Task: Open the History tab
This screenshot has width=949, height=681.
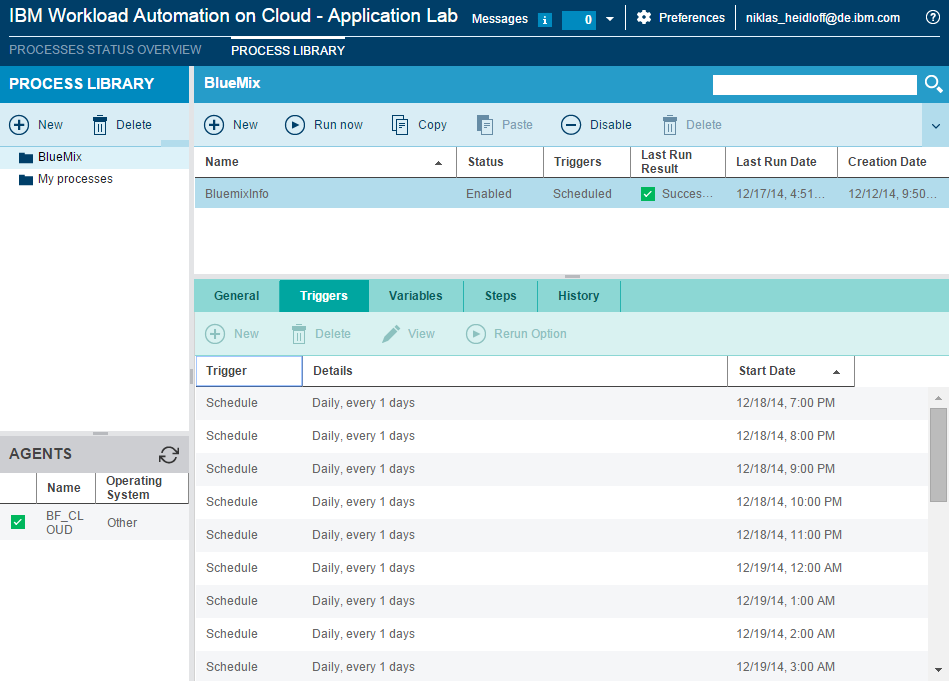Action: [x=579, y=295]
